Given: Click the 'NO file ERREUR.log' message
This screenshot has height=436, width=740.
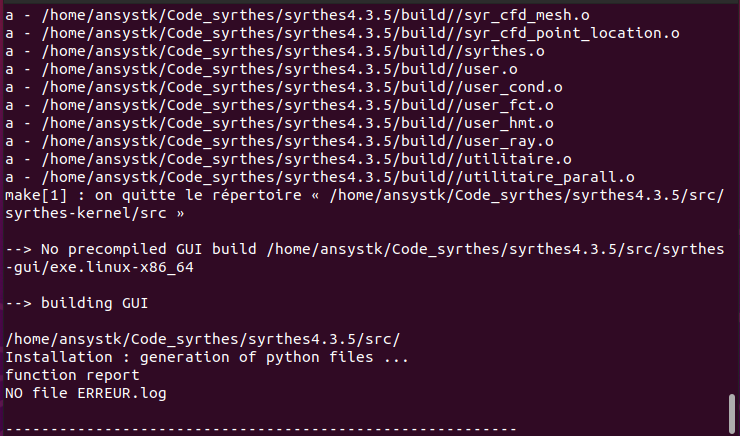Looking at the screenshot, I should click(85, 393).
